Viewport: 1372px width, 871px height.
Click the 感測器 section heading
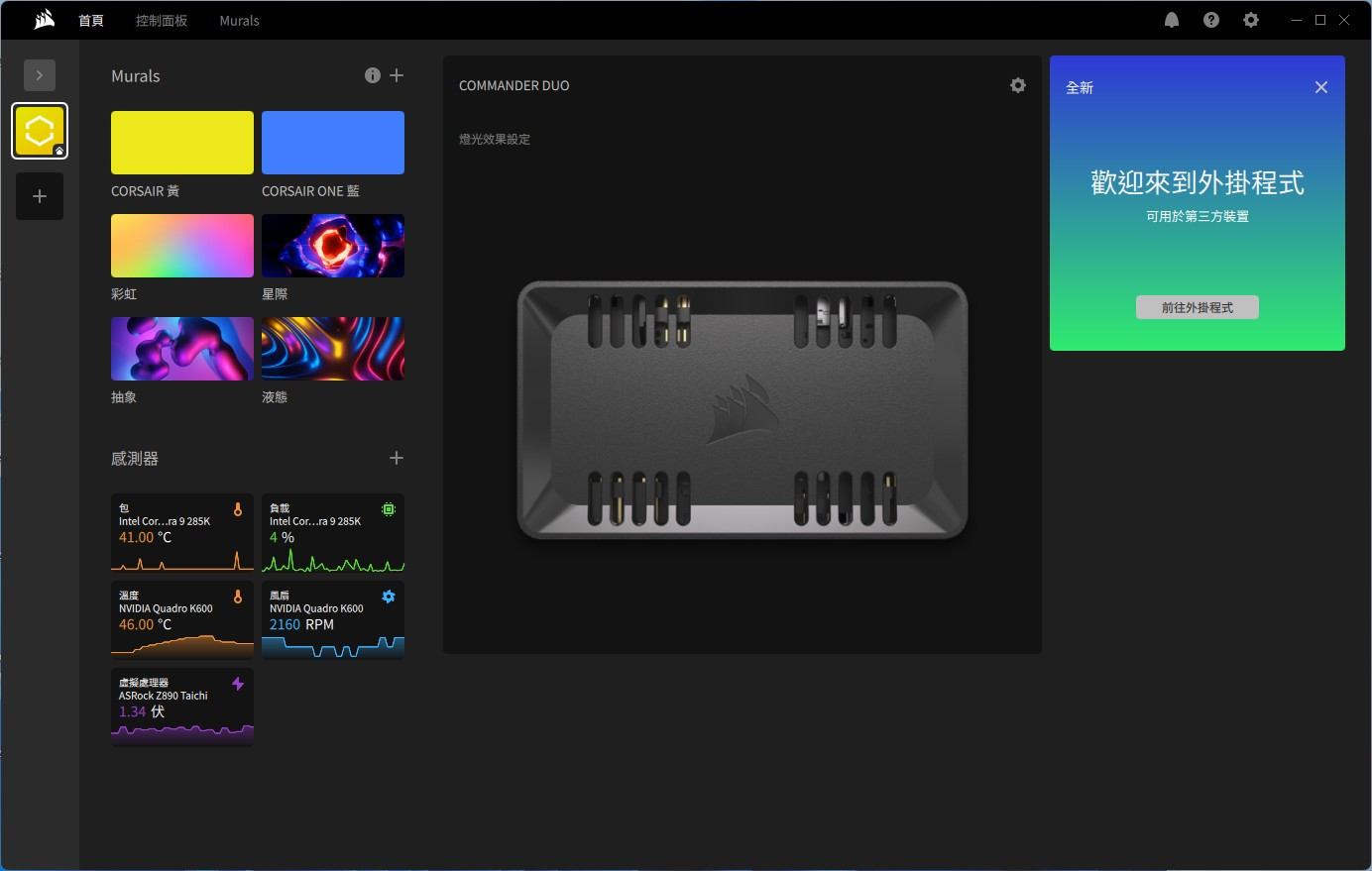[135, 459]
